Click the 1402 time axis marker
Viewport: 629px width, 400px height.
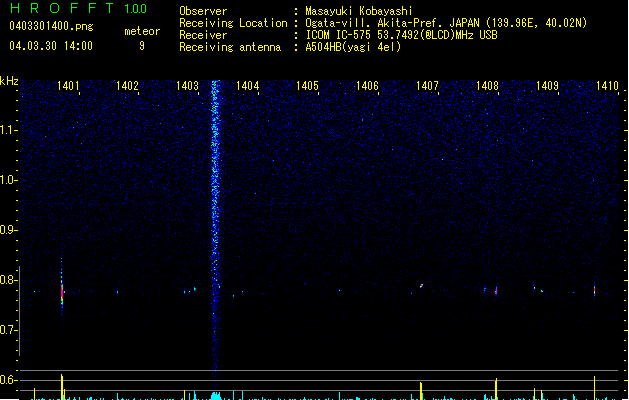tap(127, 86)
